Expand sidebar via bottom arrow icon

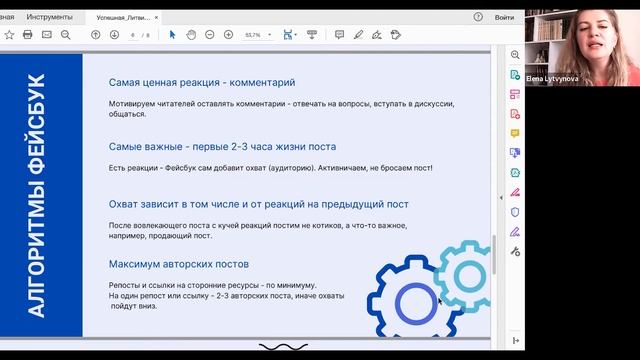(x=516, y=340)
